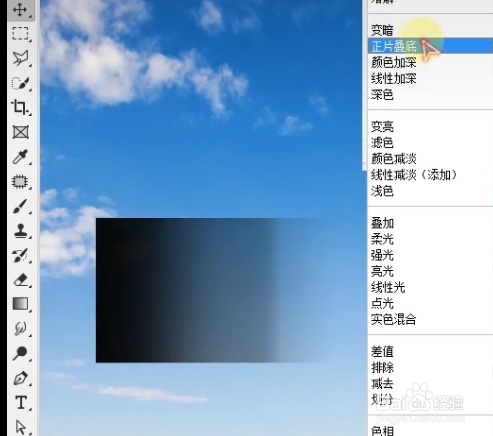This screenshot has width=493, height=436.
Task: Choose 亮光 blend mode
Action: (382, 271)
